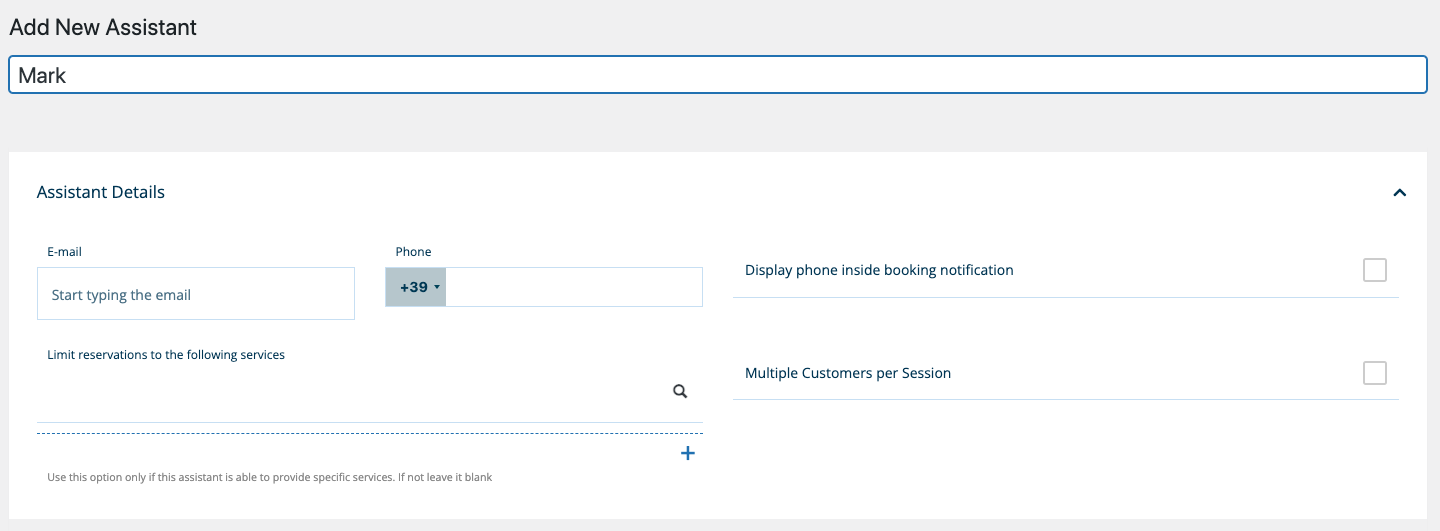This screenshot has height=531, width=1440.
Task: Click into the phone number text box
Action: [x=573, y=287]
